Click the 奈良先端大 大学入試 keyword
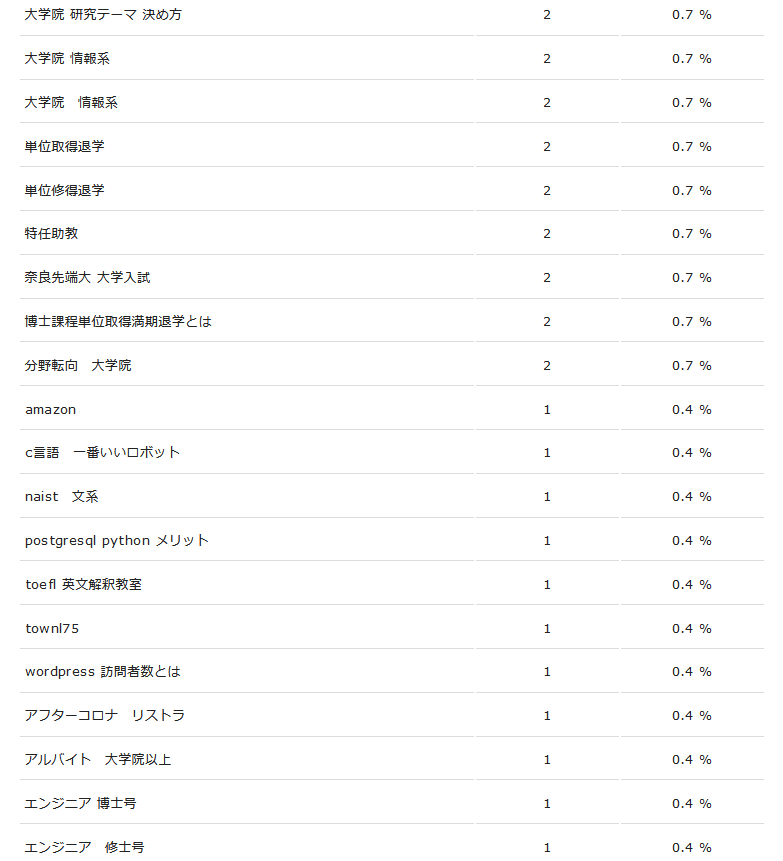 pyautogui.click(x=87, y=278)
